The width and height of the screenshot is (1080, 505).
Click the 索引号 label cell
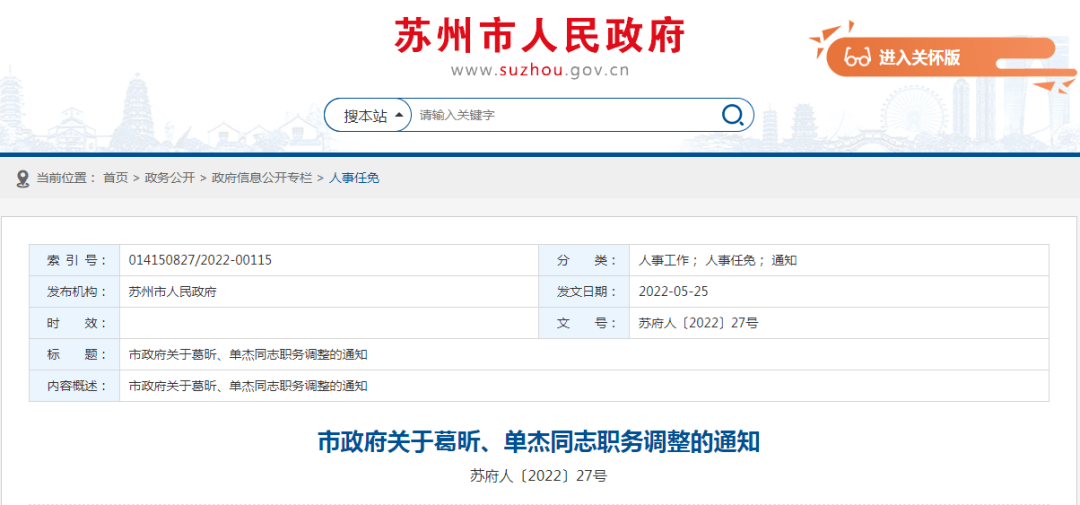74,260
